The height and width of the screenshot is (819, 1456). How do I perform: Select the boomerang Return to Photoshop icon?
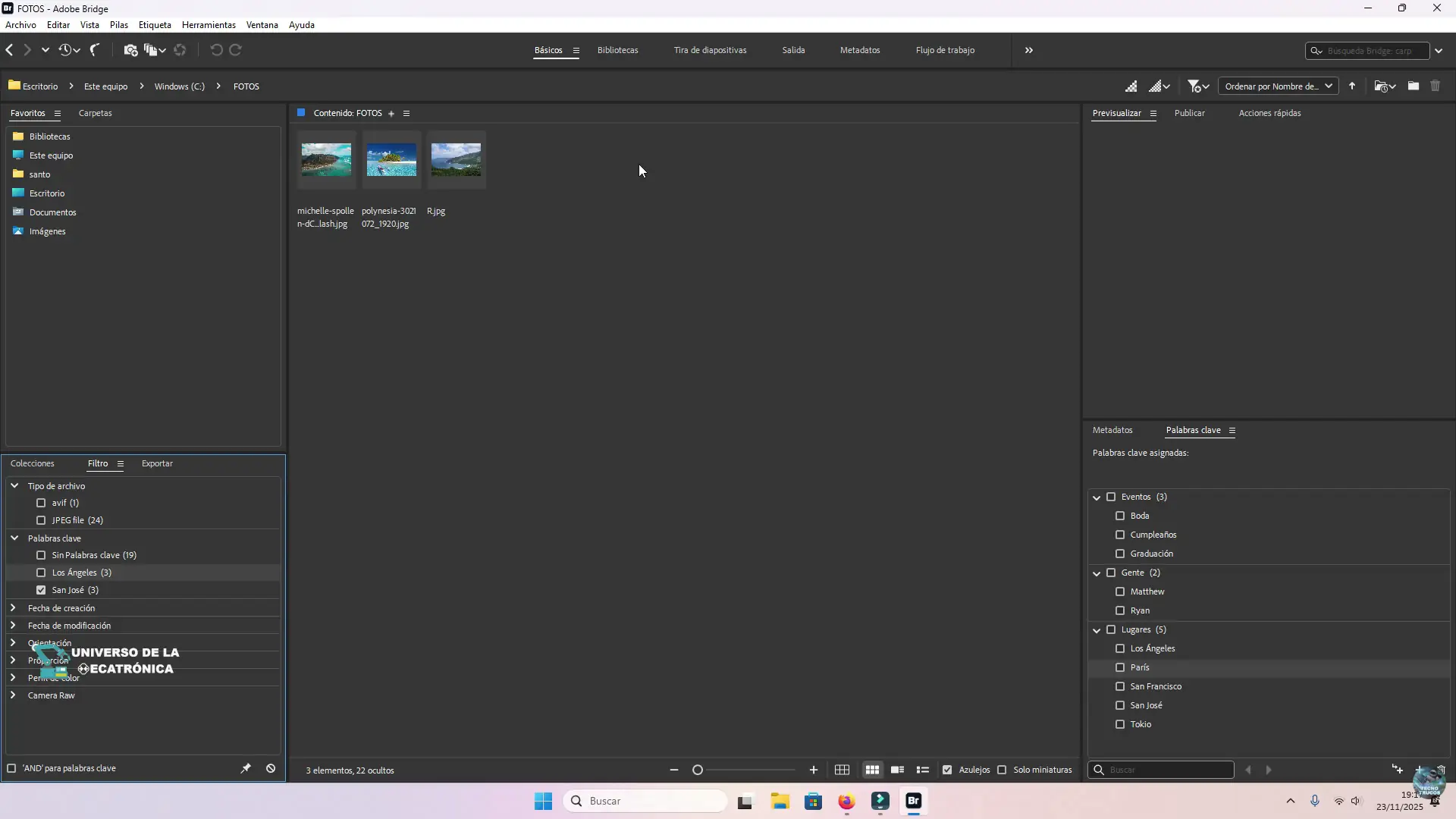point(95,50)
